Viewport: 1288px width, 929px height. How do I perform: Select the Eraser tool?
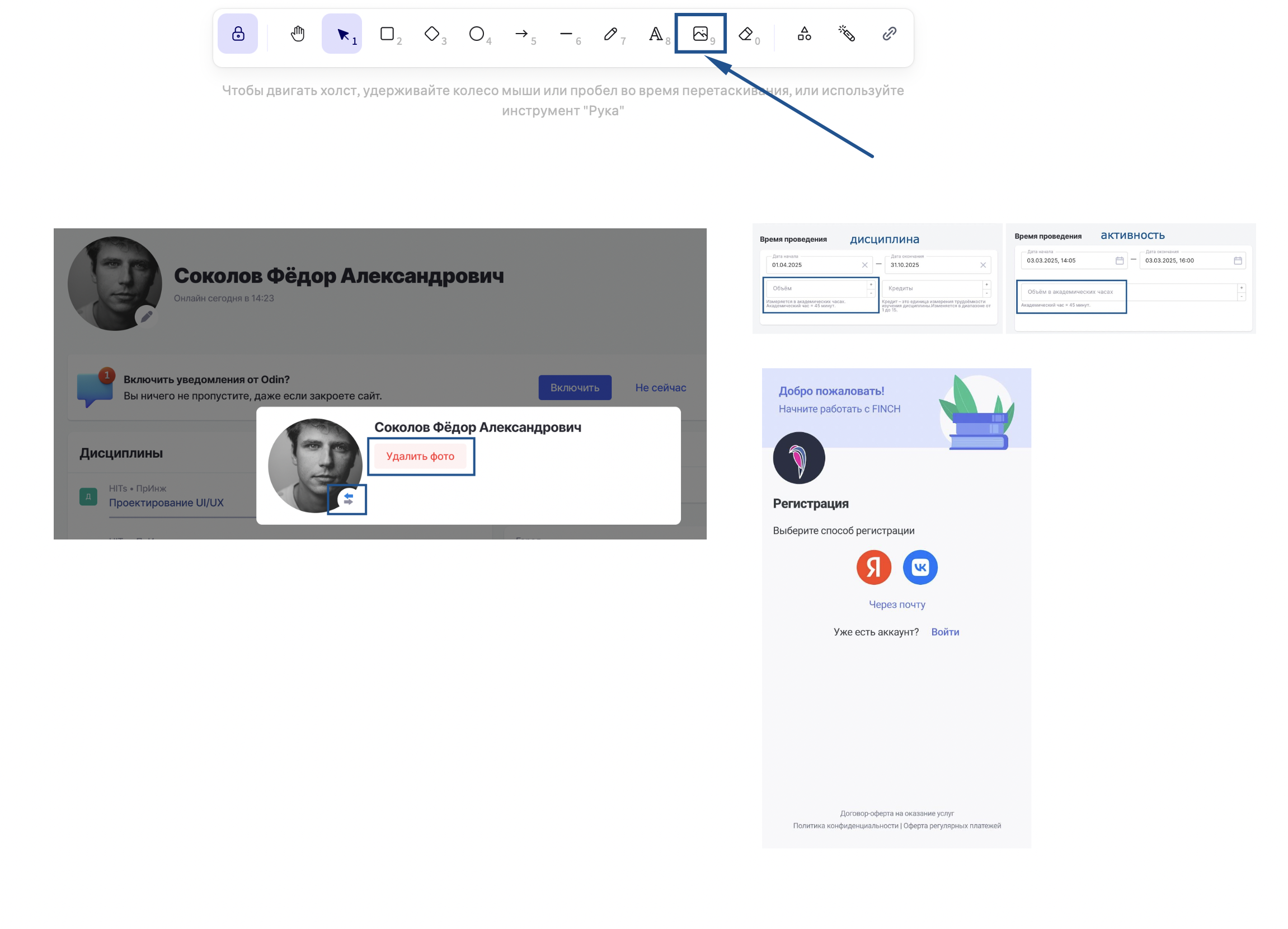point(745,34)
